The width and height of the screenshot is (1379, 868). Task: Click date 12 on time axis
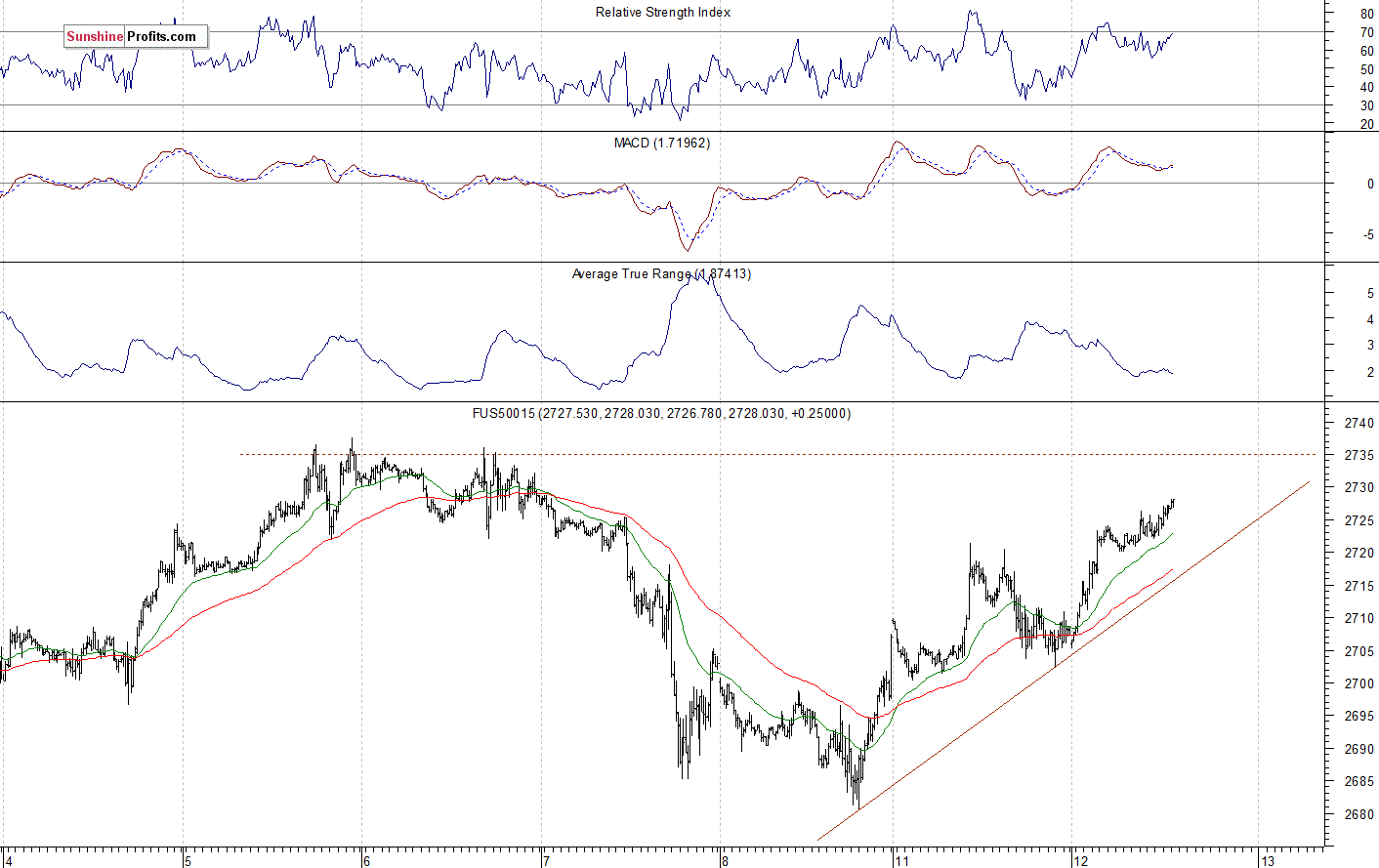point(1080,861)
